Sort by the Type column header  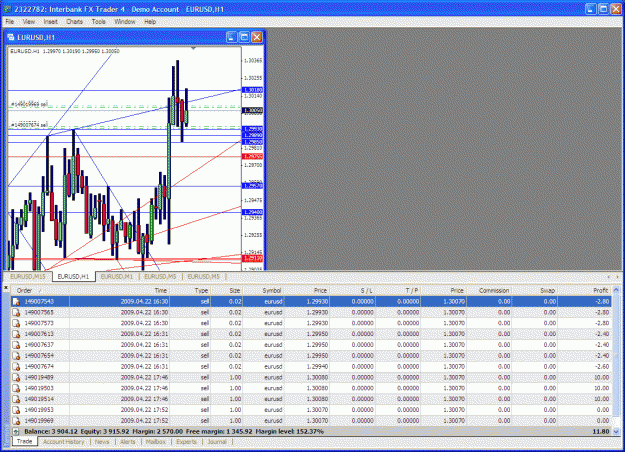point(190,291)
